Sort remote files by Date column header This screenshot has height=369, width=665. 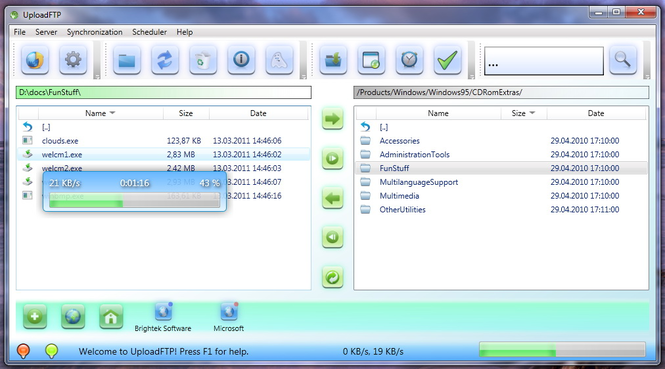click(x=596, y=113)
